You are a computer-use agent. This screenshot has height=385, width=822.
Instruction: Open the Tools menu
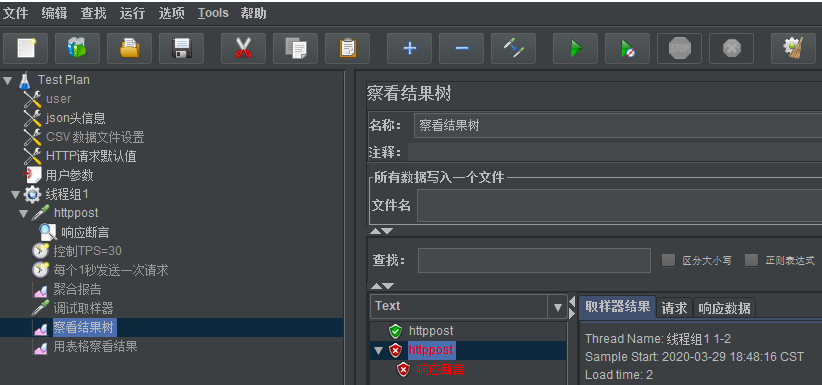click(x=213, y=14)
